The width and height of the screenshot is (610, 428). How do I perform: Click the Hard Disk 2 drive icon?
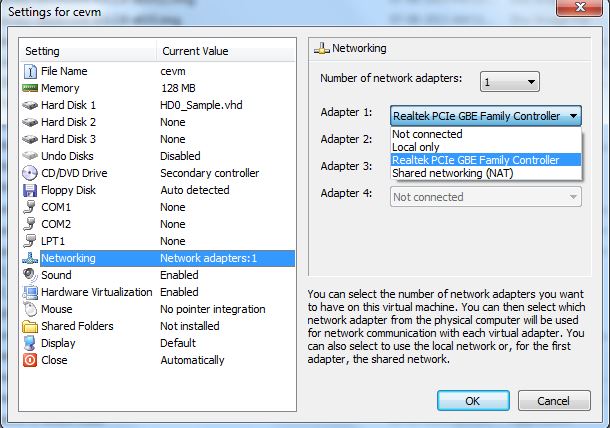[x=30, y=122]
